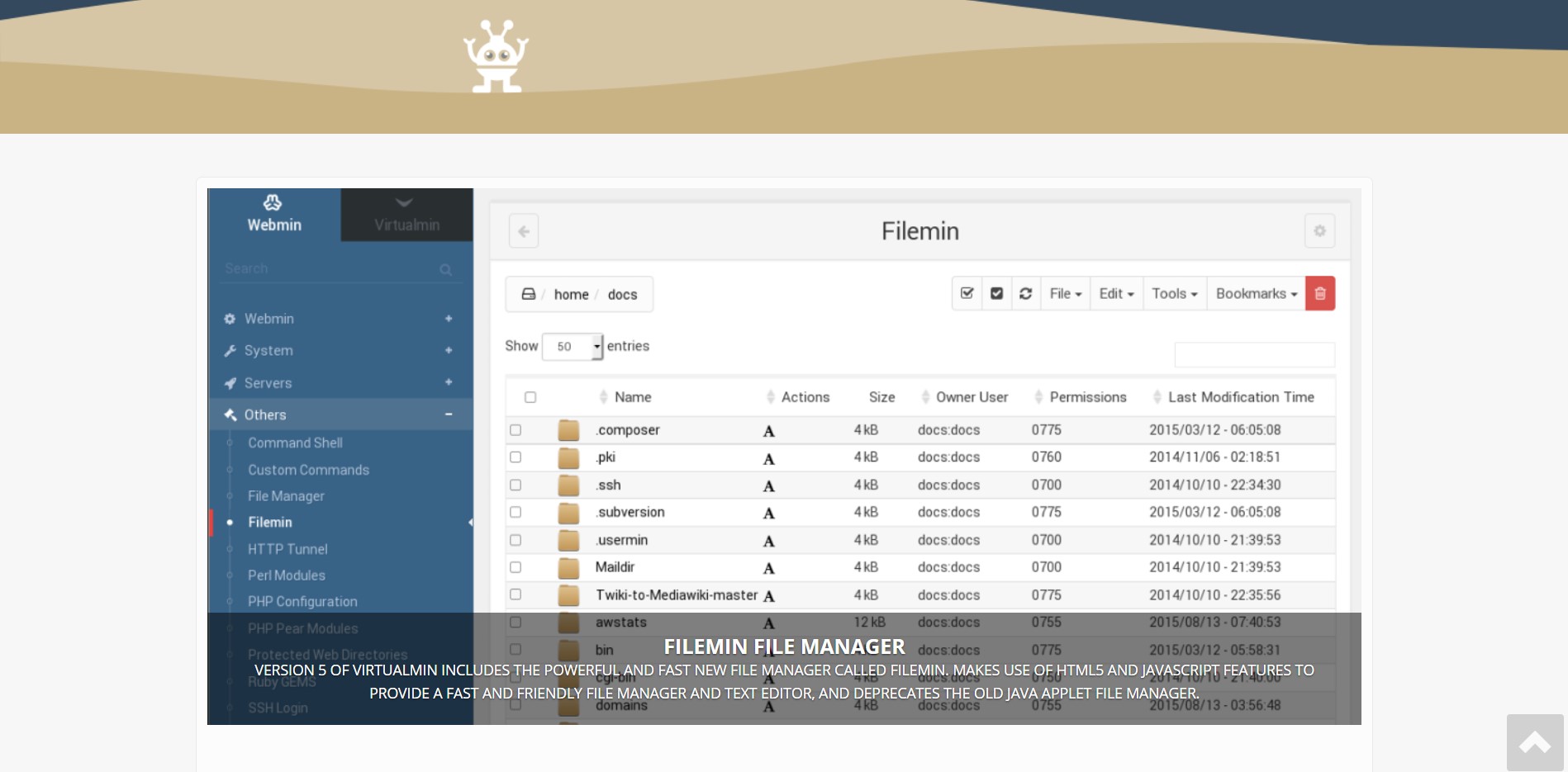This screenshot has height=772, width=1568.
Task: Open the .ssh folder icon
Action: coord(568,485)
